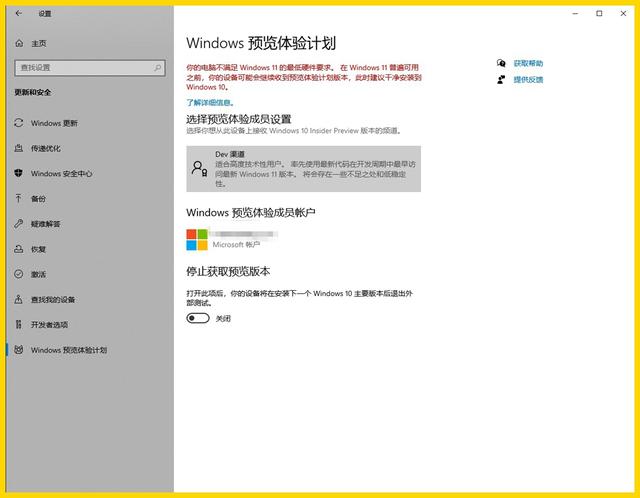Open the 提供反馈 link
This screenshot has height=498, width=640.
(x=528, y=80)
